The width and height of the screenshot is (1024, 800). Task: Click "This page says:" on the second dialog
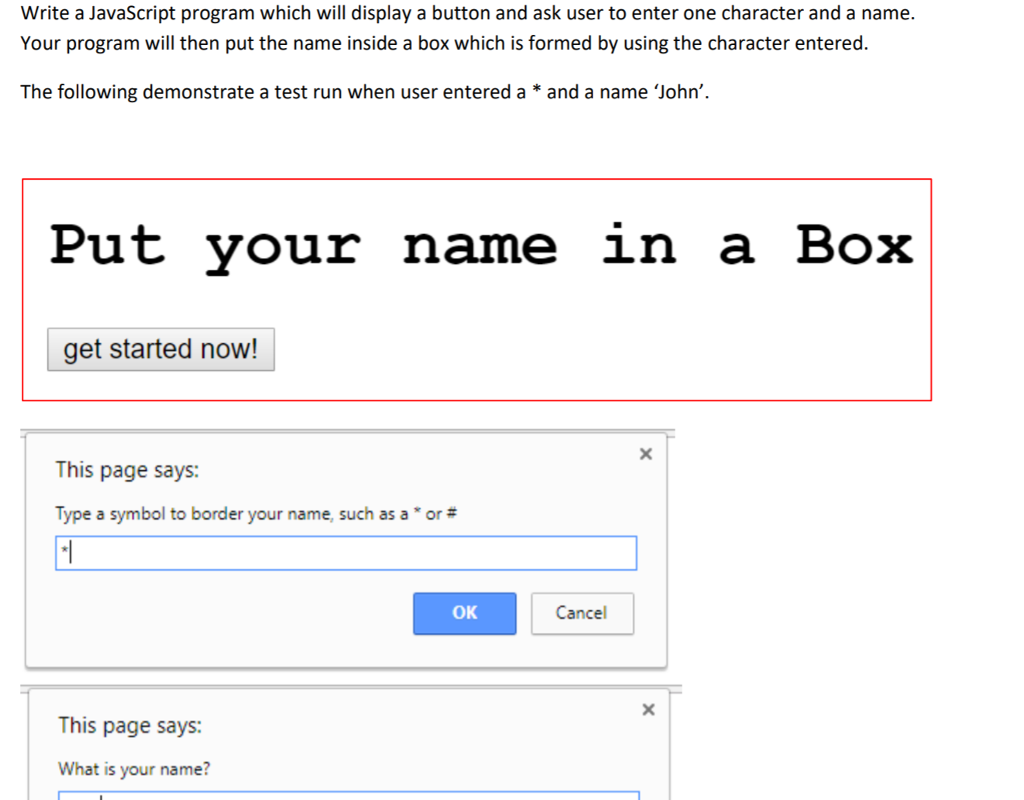click(x=129, y=726)
